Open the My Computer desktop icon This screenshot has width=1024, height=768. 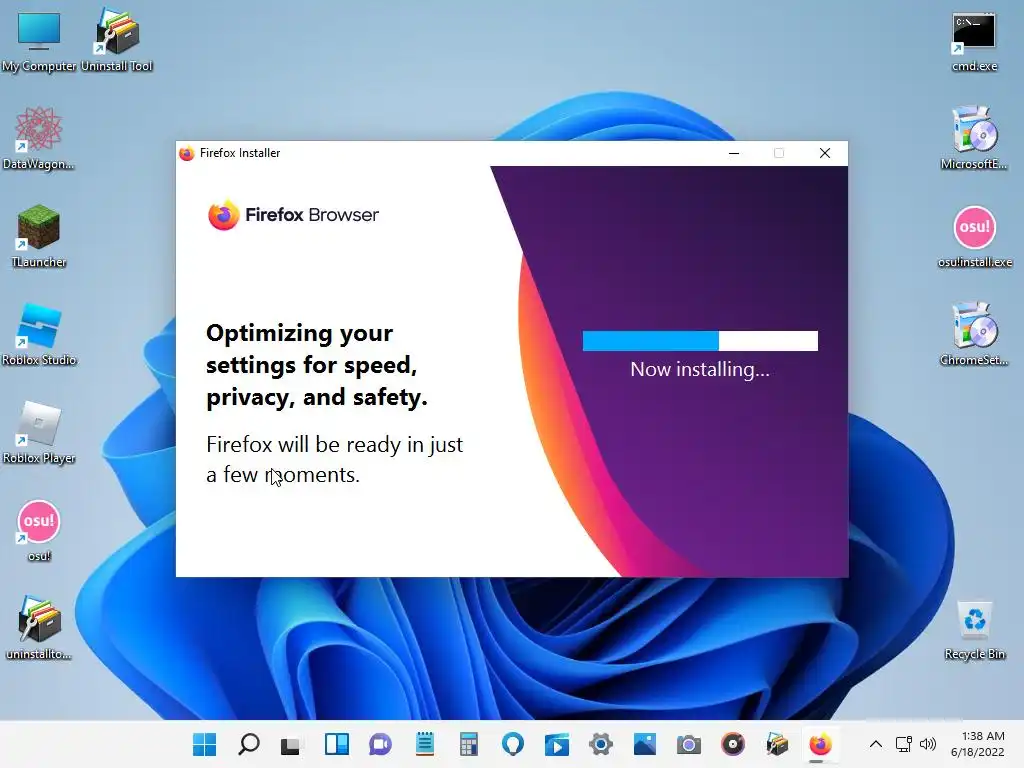(39, 39)
